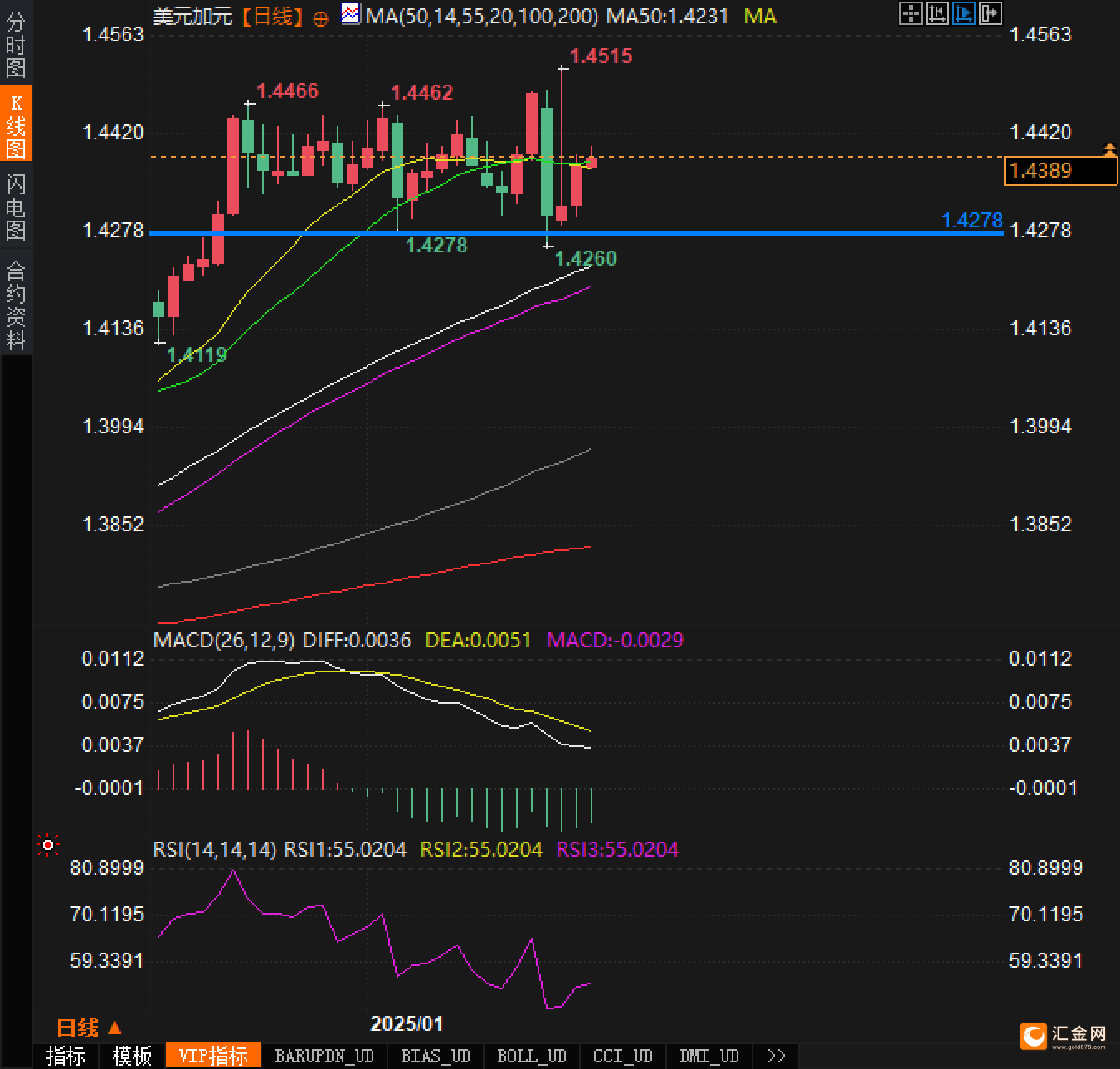This screenshot has height=1069, width=1120.
Task: Click the 2025/01 date axis label
Action: point(407,1023)
